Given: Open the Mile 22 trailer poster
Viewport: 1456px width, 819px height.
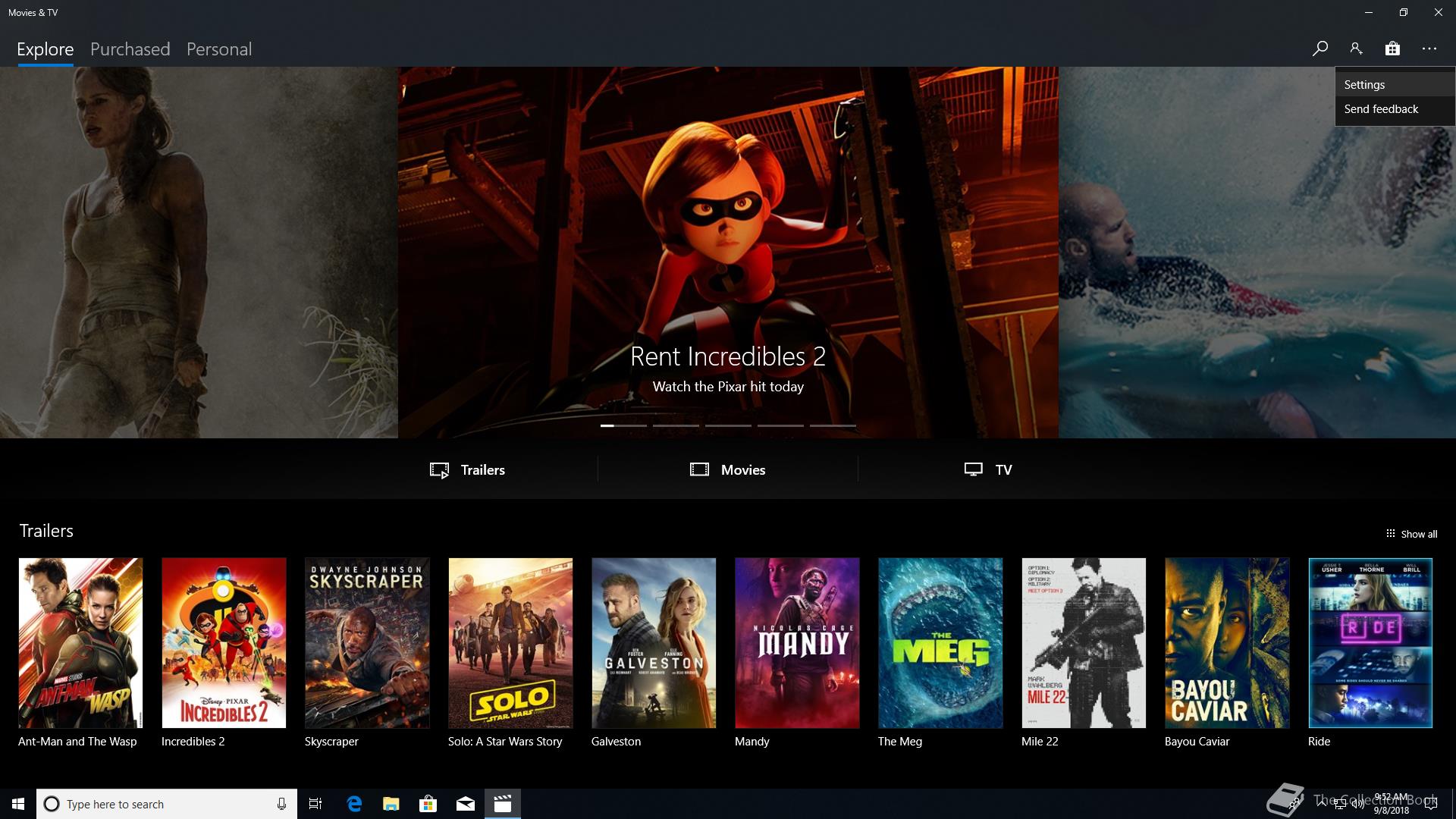Looking at the screenshot, I should click(1084, 643).
